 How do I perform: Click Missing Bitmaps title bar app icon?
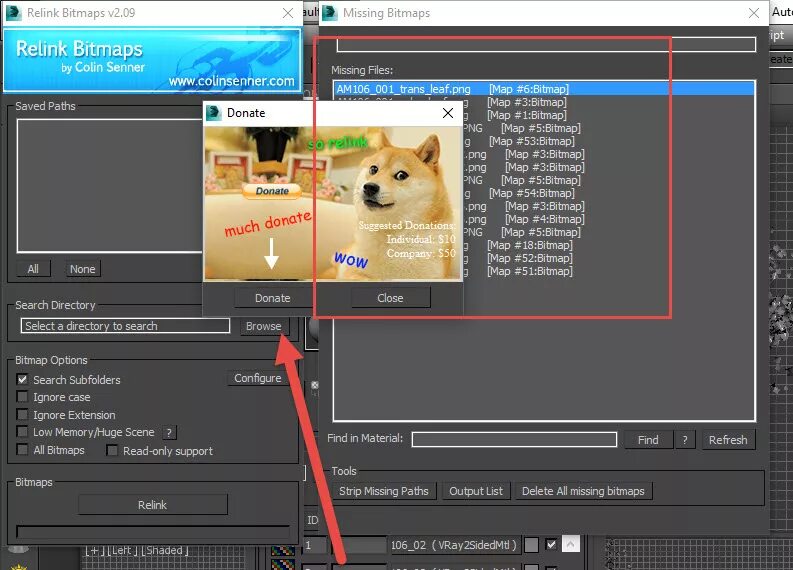coord(330,13)
